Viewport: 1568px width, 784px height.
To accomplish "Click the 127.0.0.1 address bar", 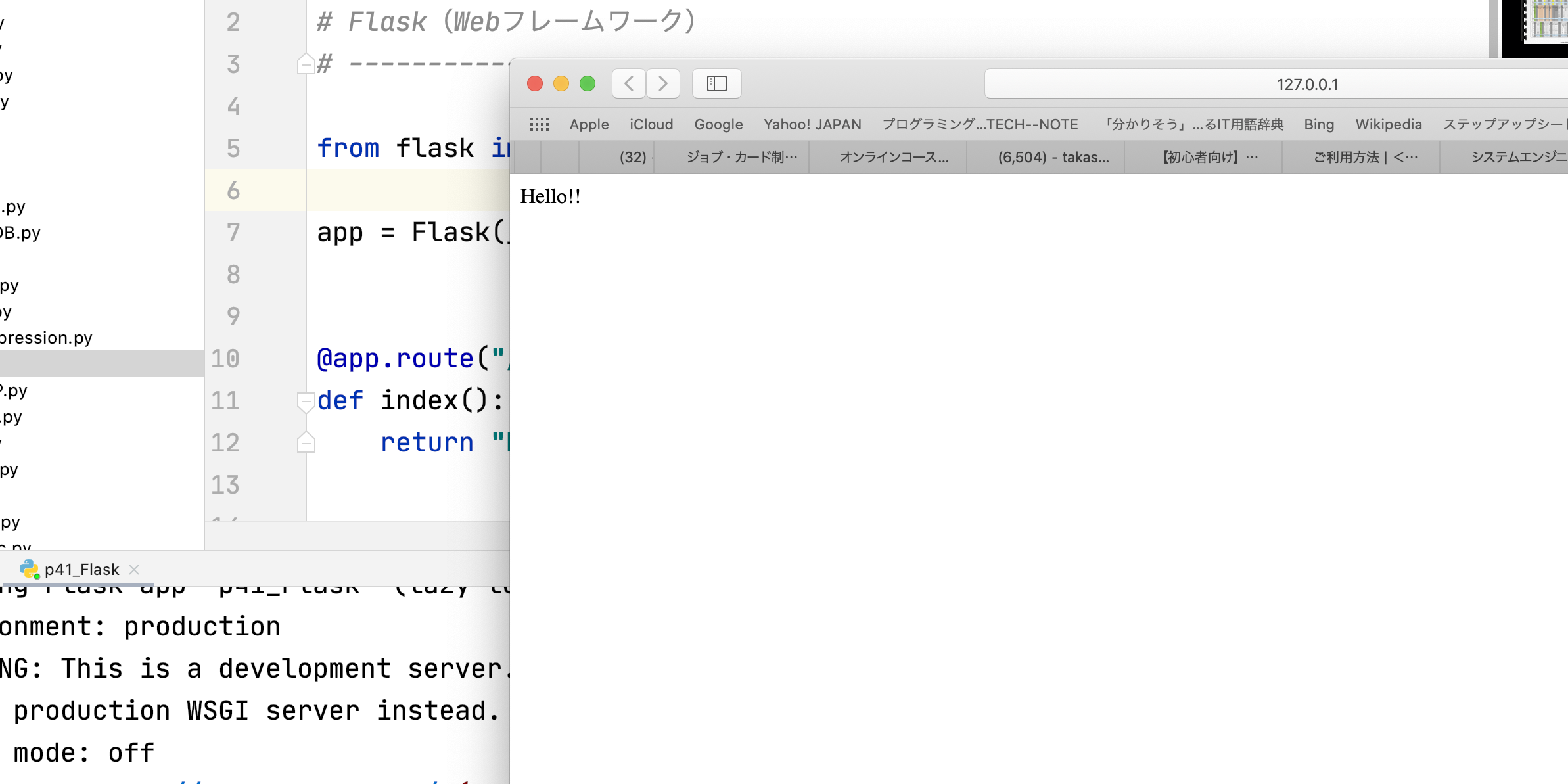I will point(1306,84).
